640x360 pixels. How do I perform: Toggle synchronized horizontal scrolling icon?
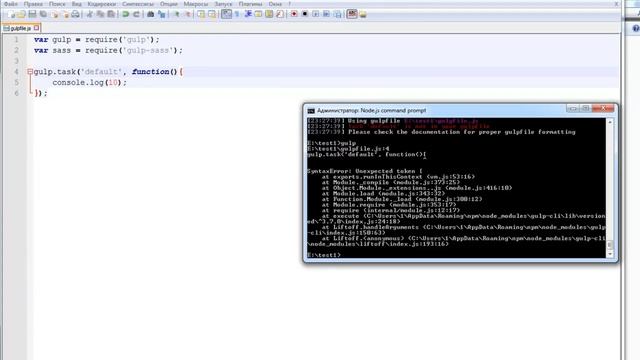[212, 14]
